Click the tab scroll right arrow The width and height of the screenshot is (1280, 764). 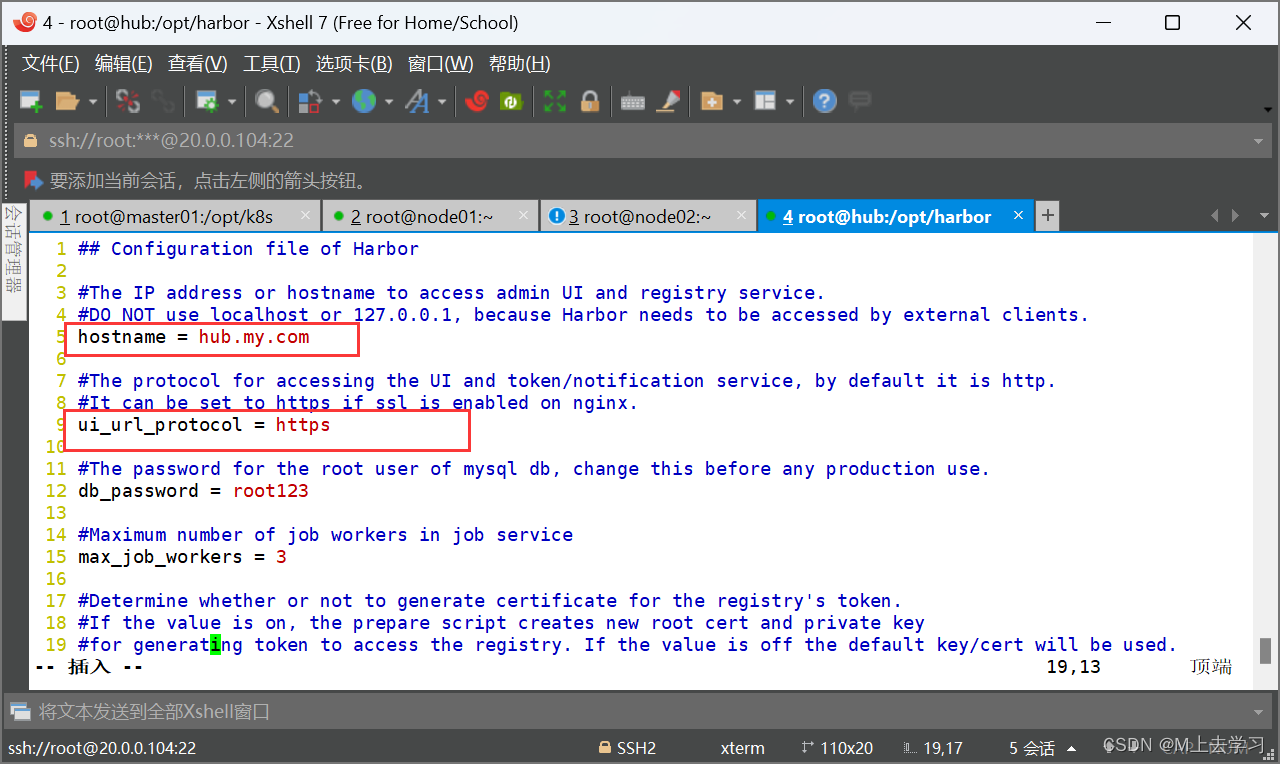1236,216
